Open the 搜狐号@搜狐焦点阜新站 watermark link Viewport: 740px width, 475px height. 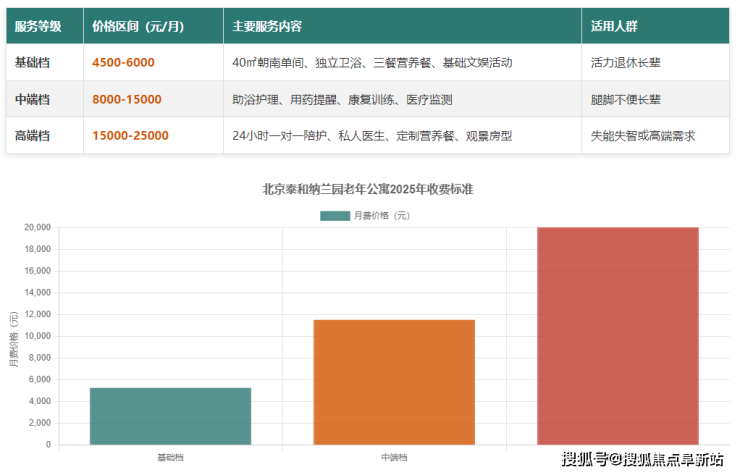point(641,460)
